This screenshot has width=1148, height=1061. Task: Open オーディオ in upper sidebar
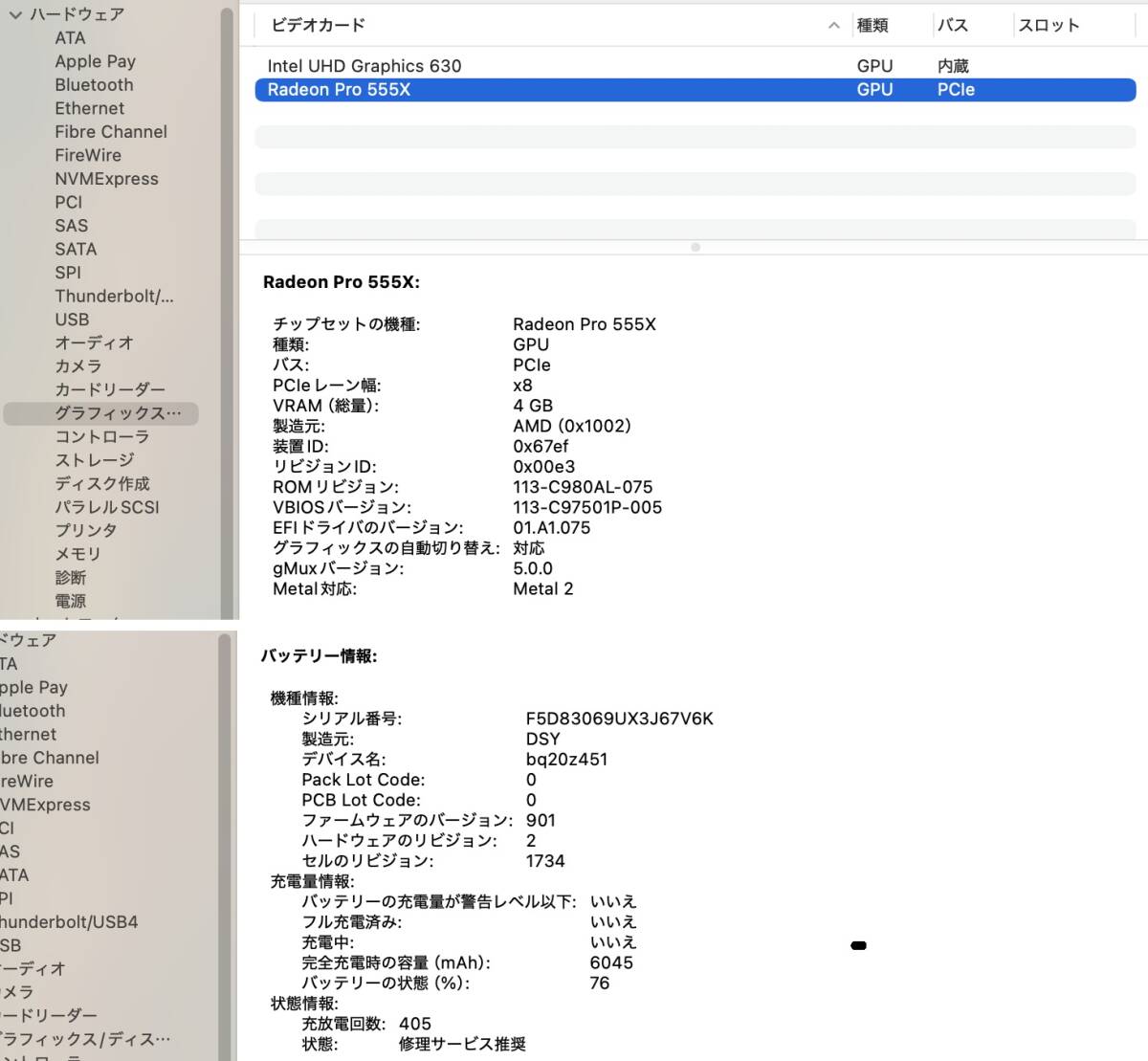pyautogui.click(x=94, y=343)
